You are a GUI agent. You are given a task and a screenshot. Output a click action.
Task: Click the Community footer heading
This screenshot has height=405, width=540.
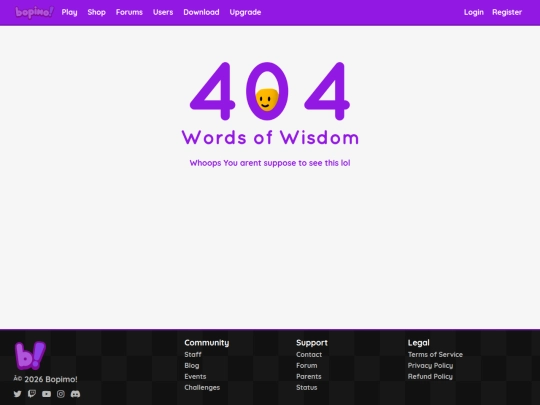[x=207, y=343]
